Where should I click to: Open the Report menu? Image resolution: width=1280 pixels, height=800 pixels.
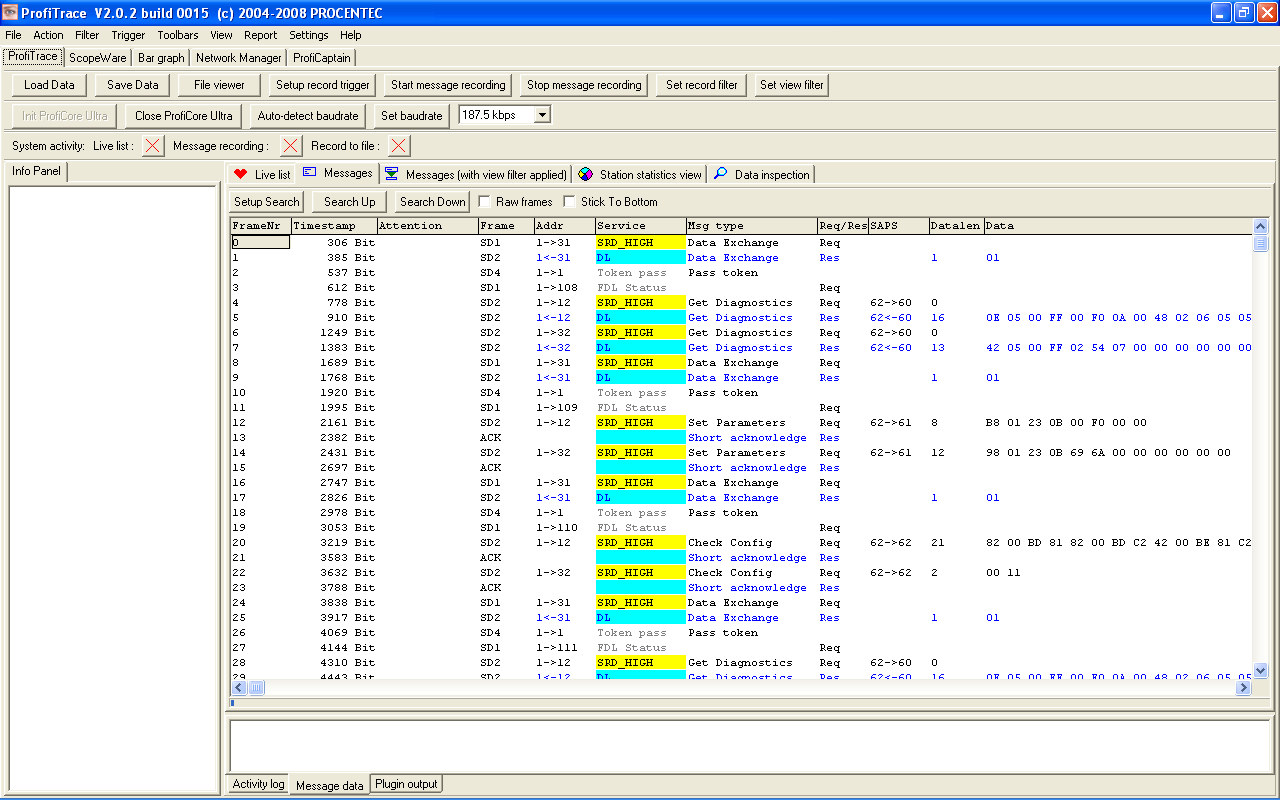coord(260,35)
